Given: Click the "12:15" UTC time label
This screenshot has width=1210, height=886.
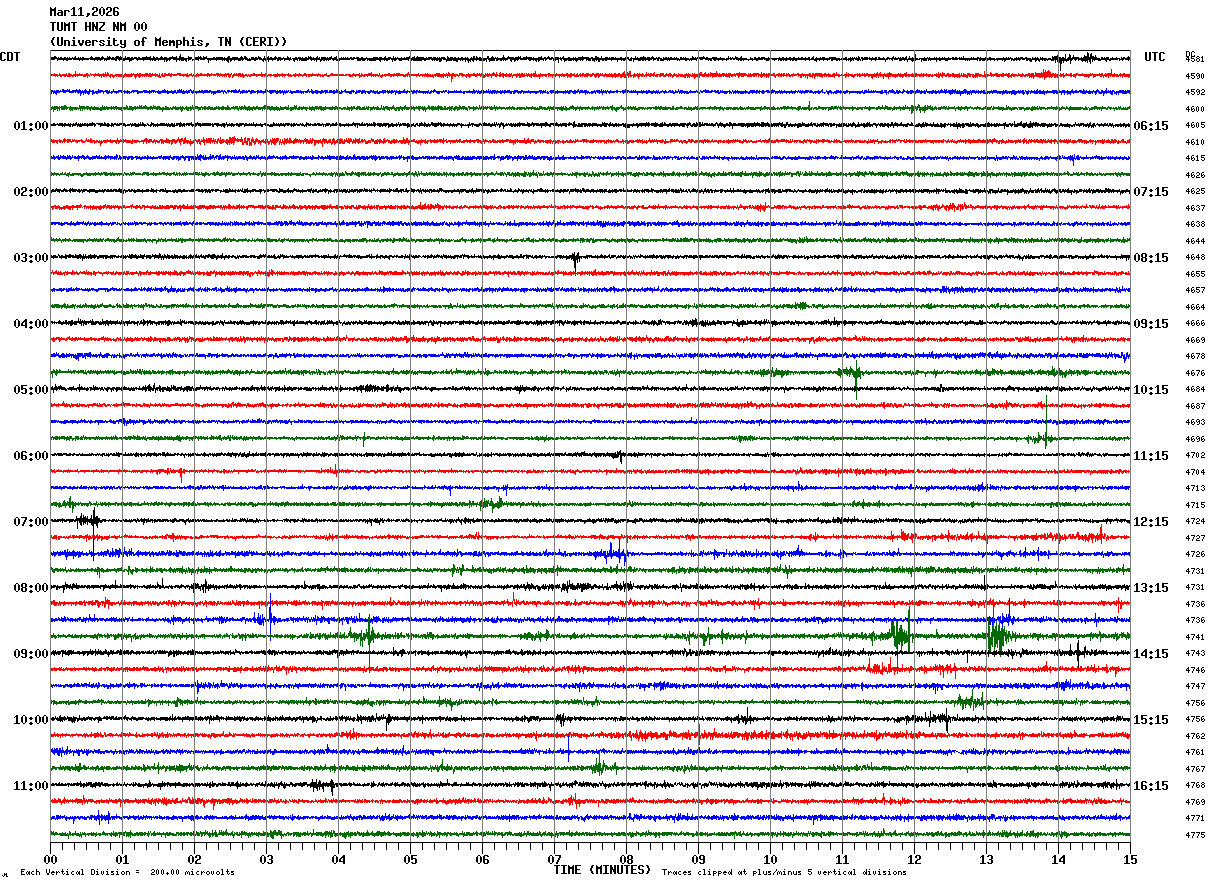Looking at the screenshot, I should 1151,522.
